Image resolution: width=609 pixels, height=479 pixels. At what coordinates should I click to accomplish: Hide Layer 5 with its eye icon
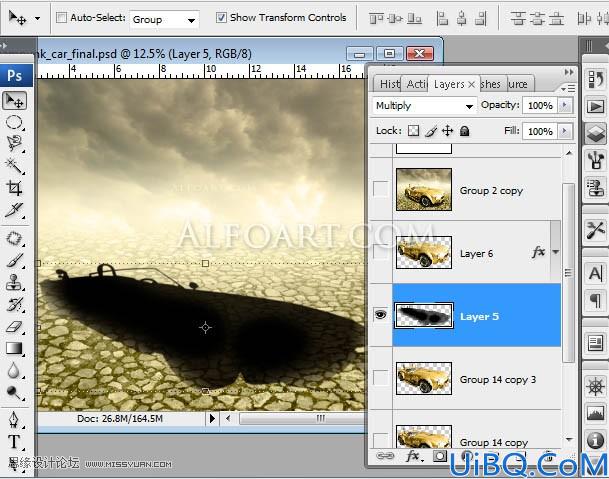pos(381,314)
